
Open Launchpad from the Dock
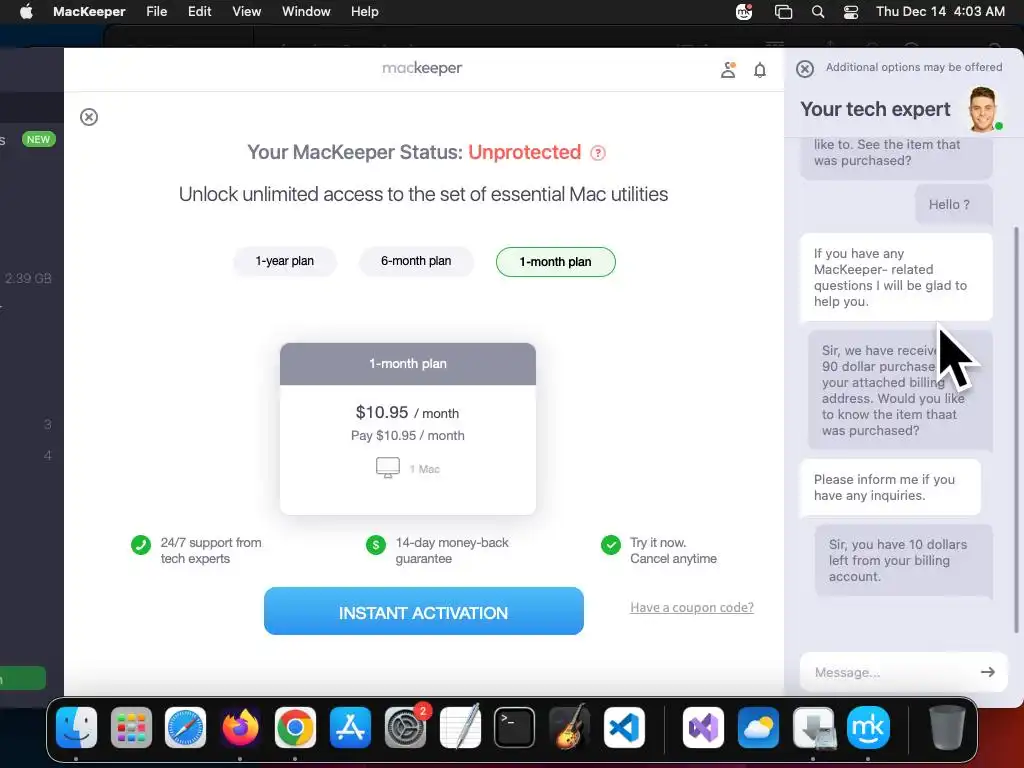click(131, 727)
